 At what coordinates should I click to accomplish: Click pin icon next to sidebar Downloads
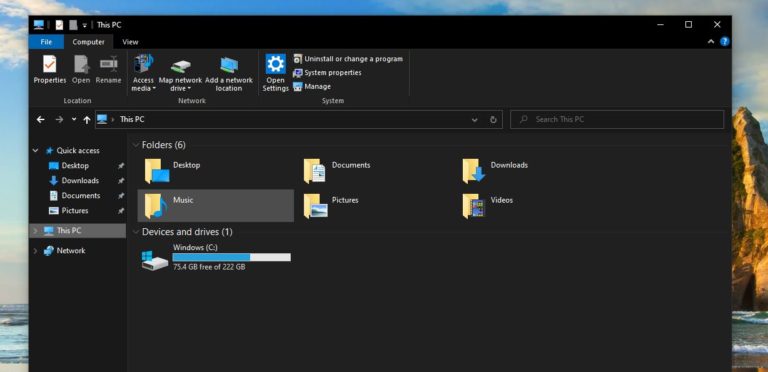[120, 181]
